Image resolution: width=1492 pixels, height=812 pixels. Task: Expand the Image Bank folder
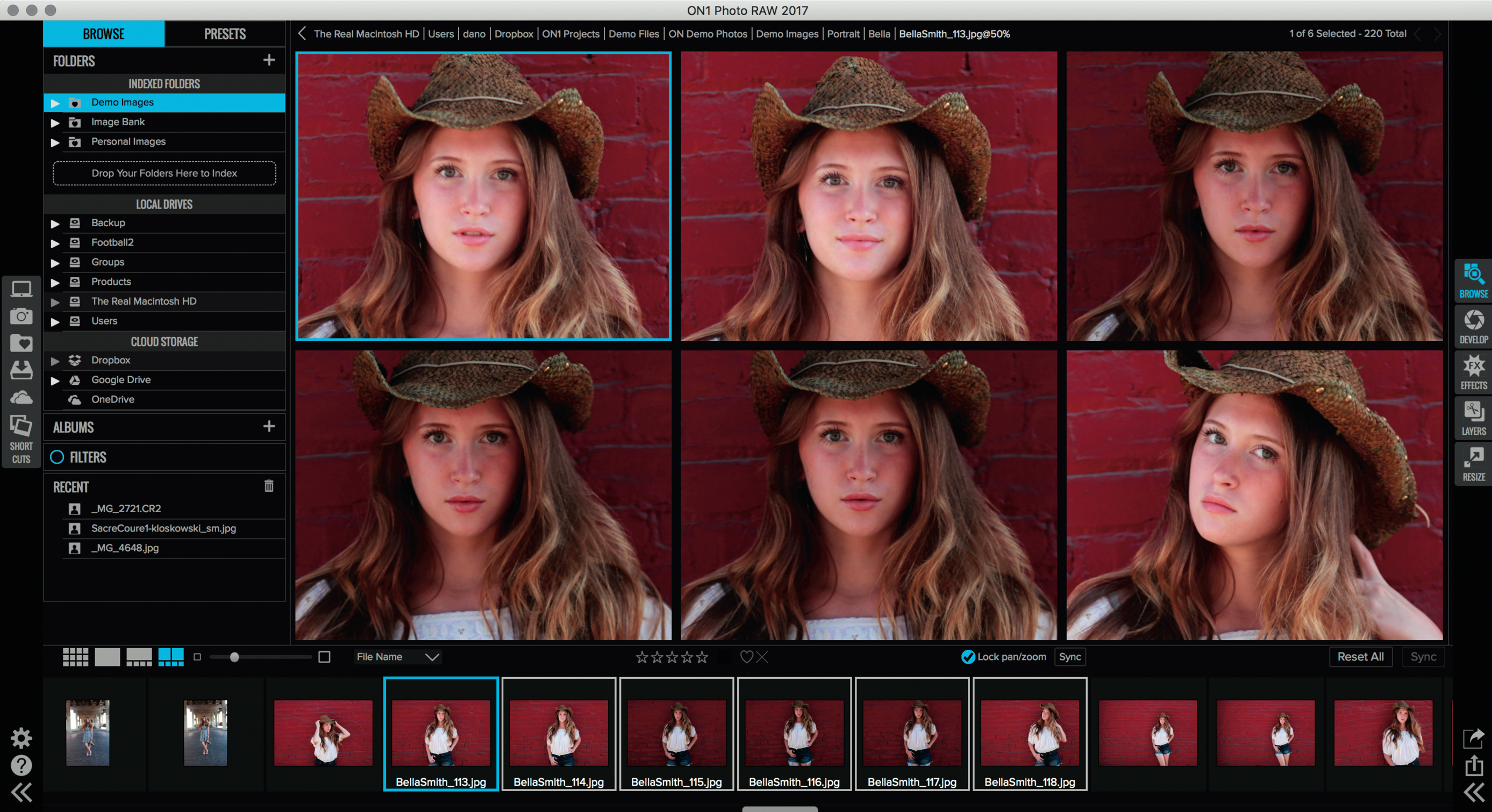click(x=55, y=123)
